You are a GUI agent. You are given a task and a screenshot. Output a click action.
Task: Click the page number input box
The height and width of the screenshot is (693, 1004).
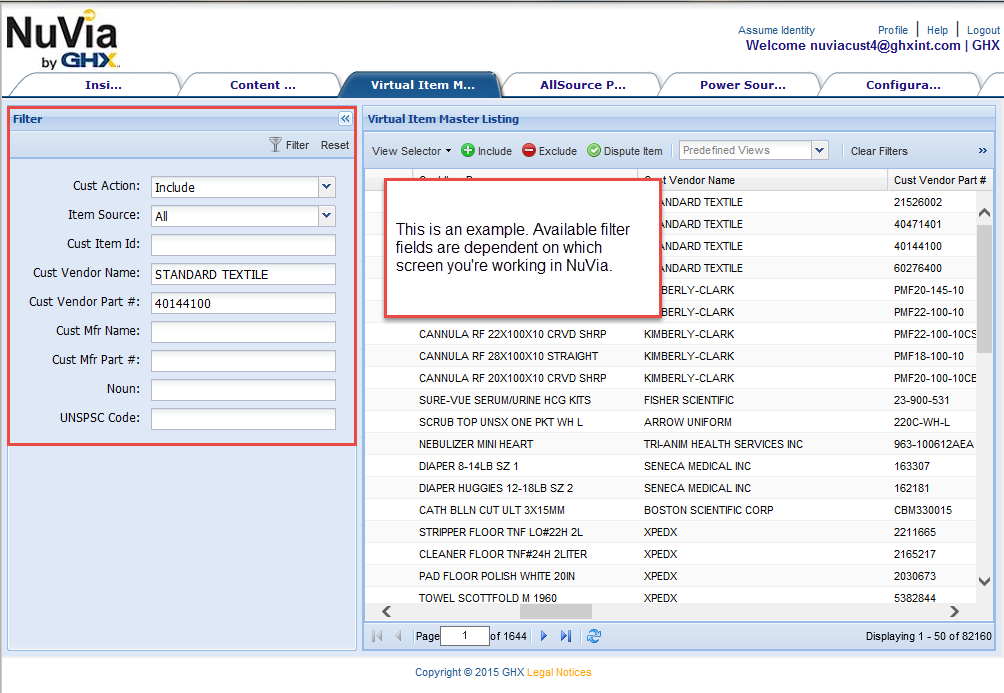tap(465, 636)
